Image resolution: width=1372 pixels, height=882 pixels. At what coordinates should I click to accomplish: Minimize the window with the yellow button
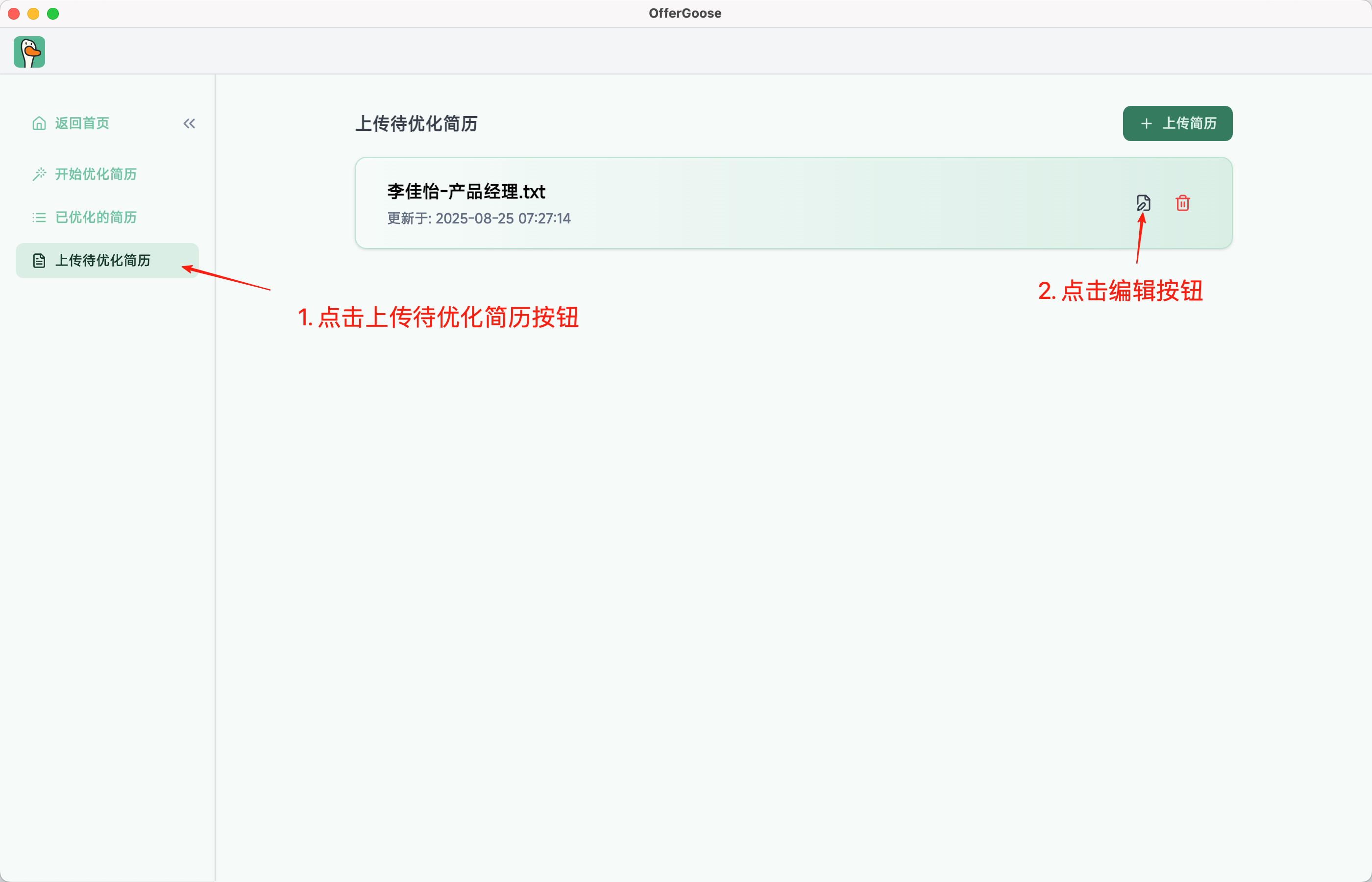33,14
